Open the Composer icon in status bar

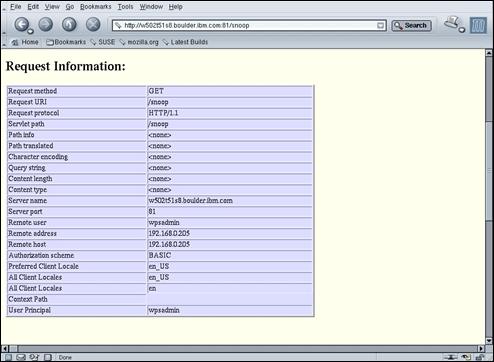(34, 357)
